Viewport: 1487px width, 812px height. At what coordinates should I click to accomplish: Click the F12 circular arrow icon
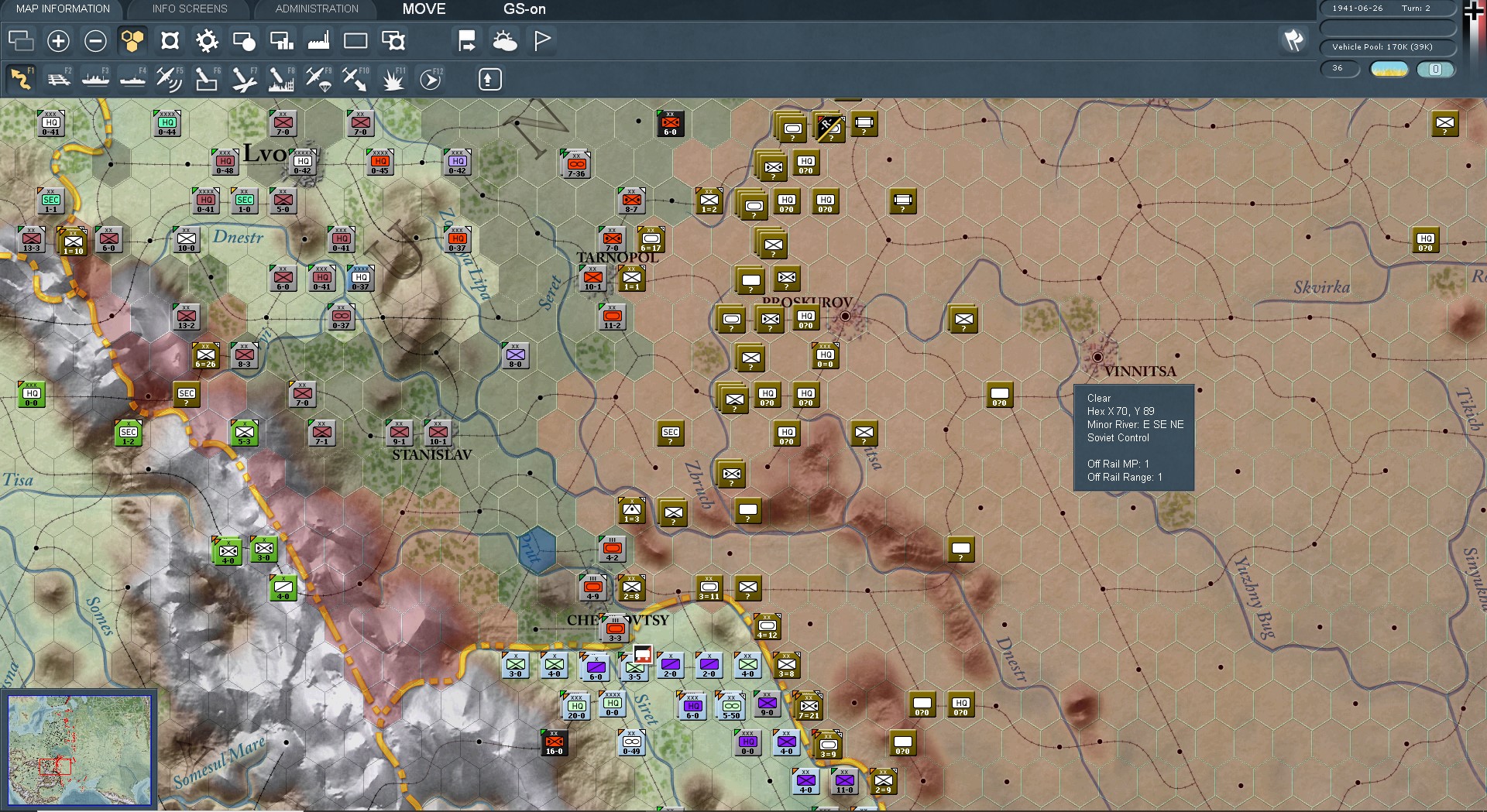coord(430,79)
